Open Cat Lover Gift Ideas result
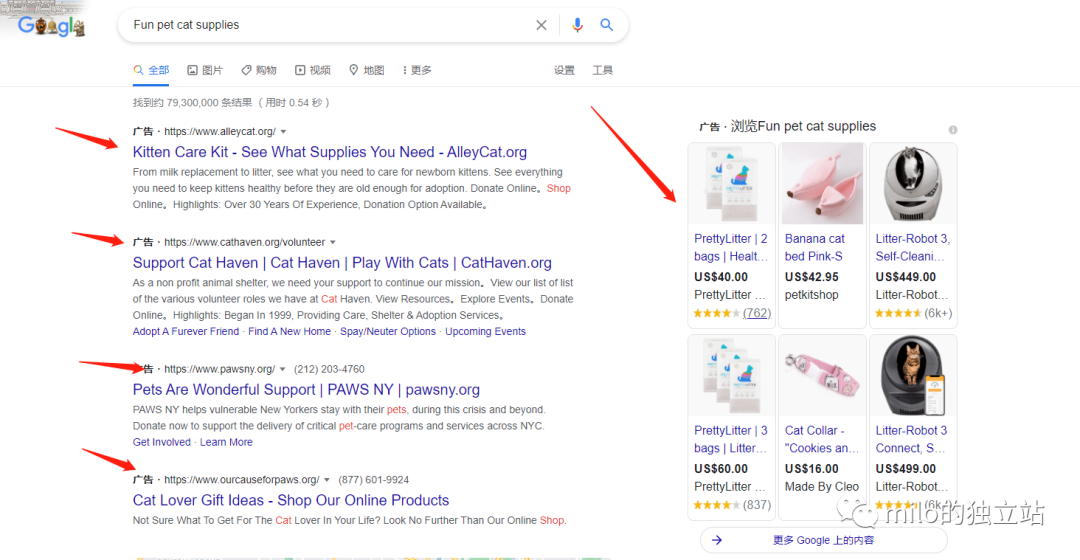The image size is (1080, 560). (x=291, y=501)
